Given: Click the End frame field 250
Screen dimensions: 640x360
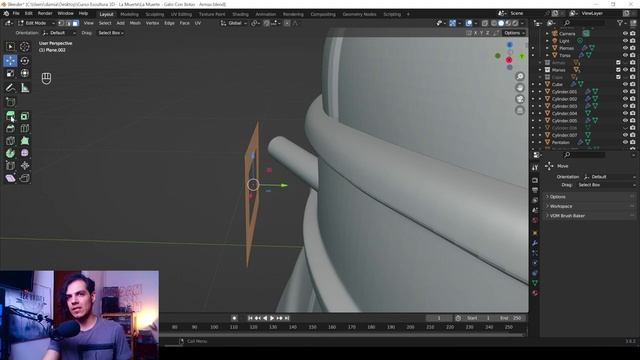Looking at the screenshot, I should 511,318.
